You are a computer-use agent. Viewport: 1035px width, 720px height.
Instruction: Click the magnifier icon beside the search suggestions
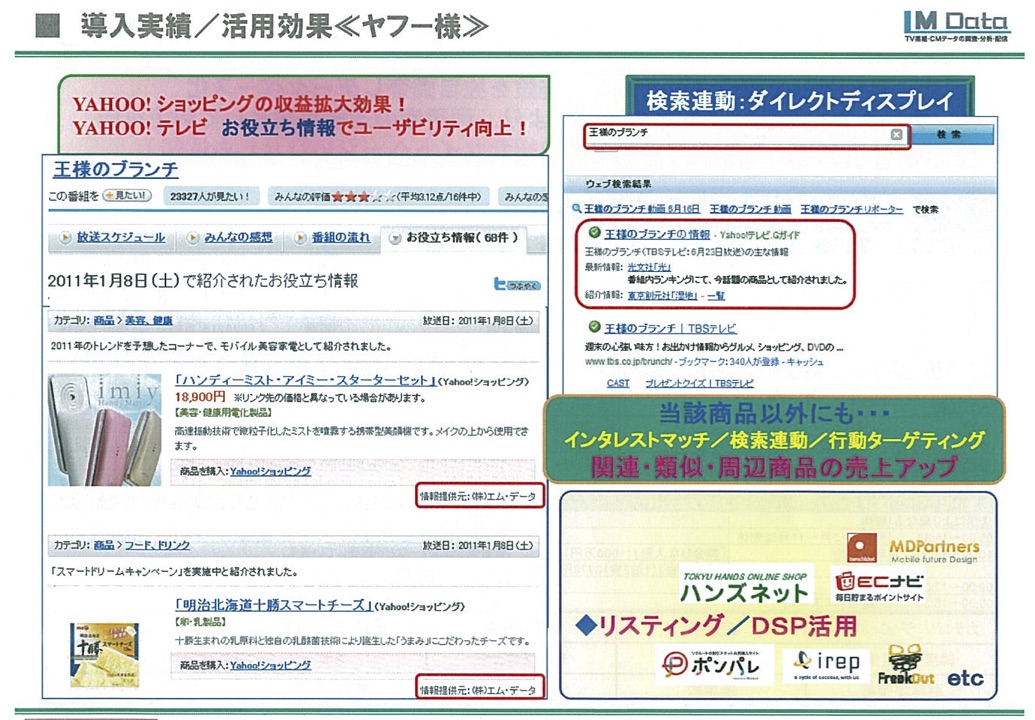576,209
